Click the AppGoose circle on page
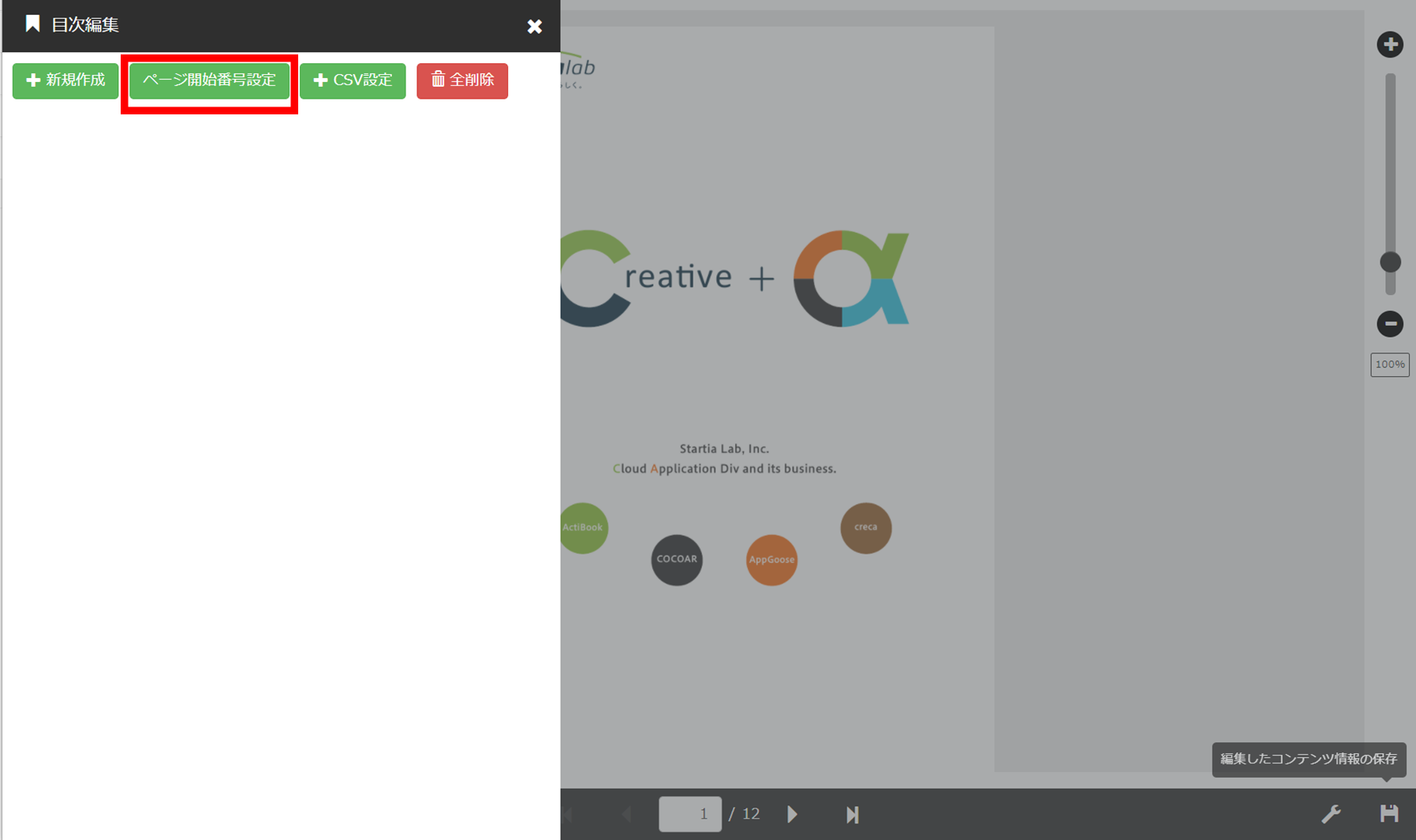 772,560
